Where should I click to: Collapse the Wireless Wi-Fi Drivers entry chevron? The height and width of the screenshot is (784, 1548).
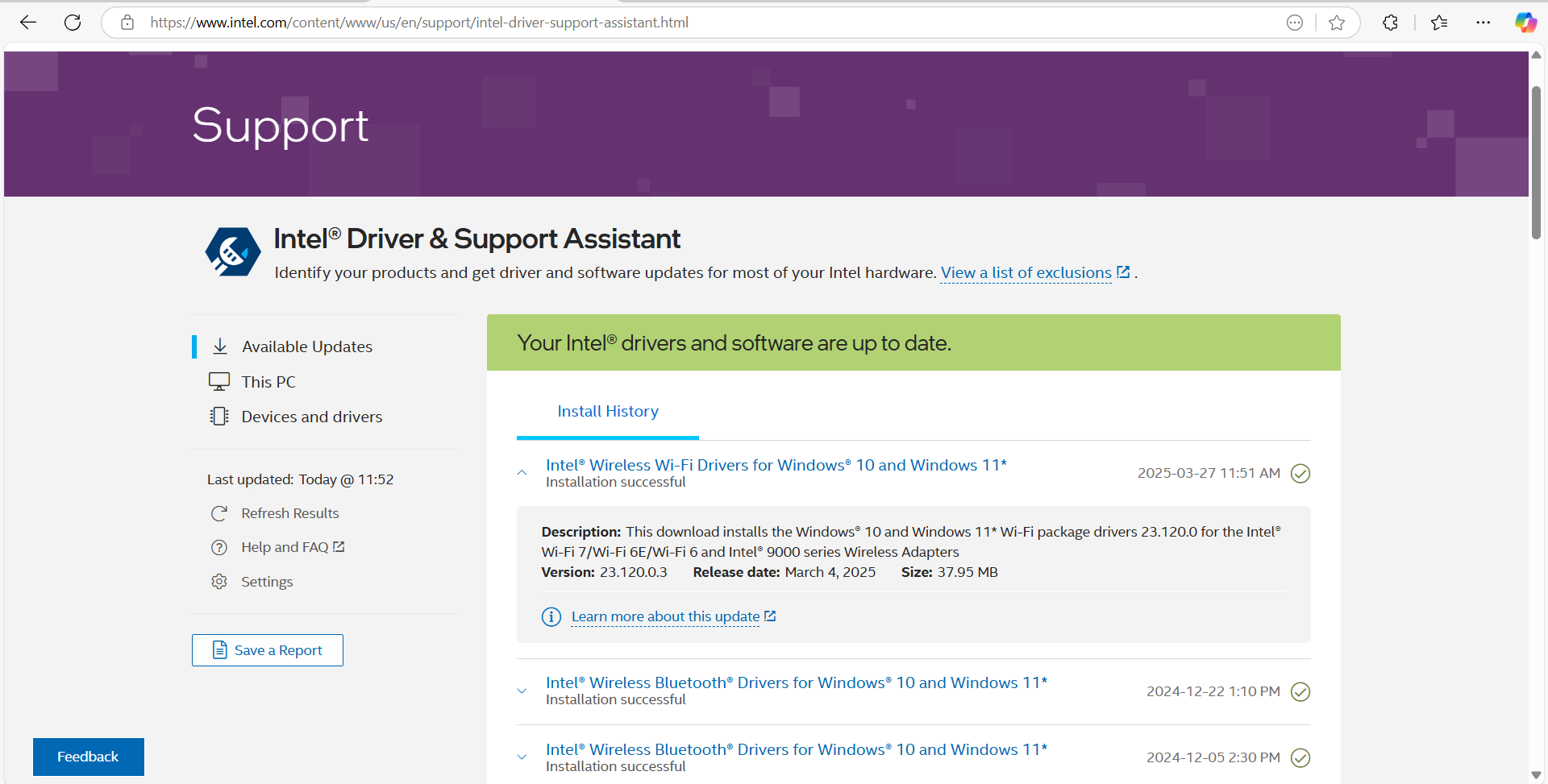[x=522, y=473]
